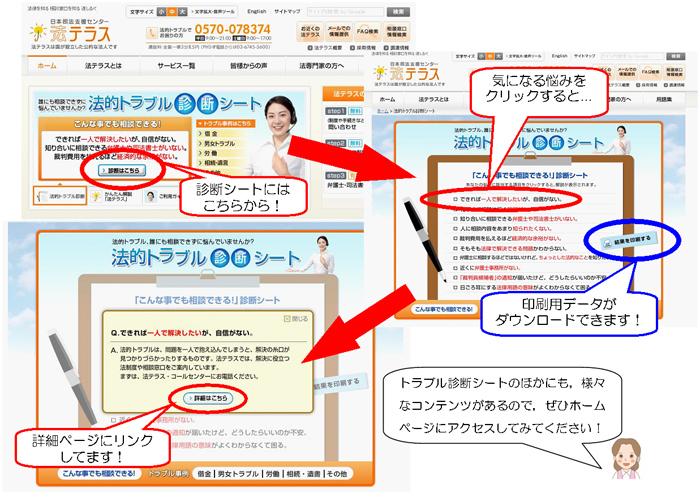Image resolution: width=700 pixels, height=497 pixels.
Task: Click 法テラス logo in right page
Action: (x=408, y=72)
